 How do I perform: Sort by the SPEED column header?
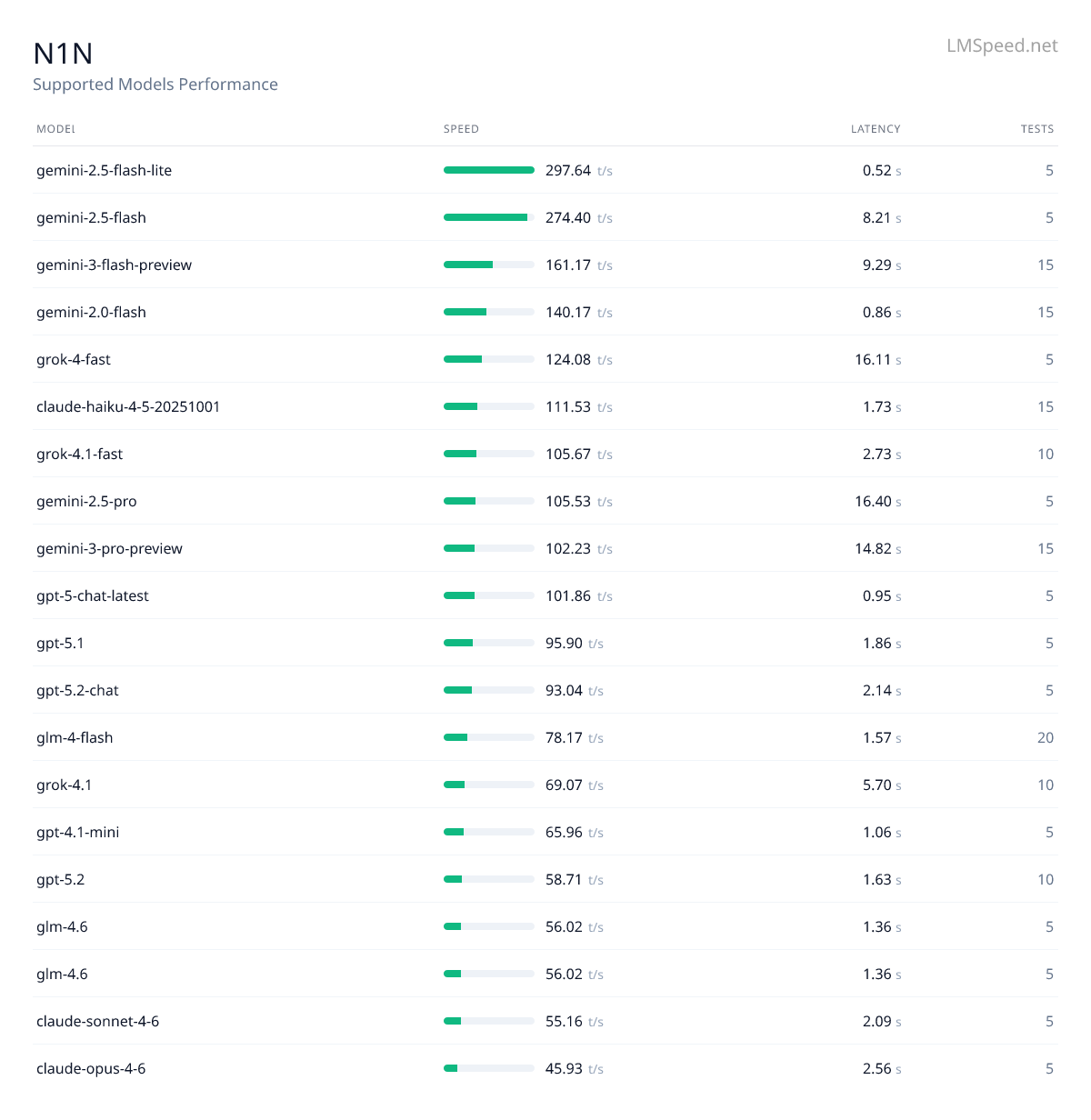(x=461, y=129)
